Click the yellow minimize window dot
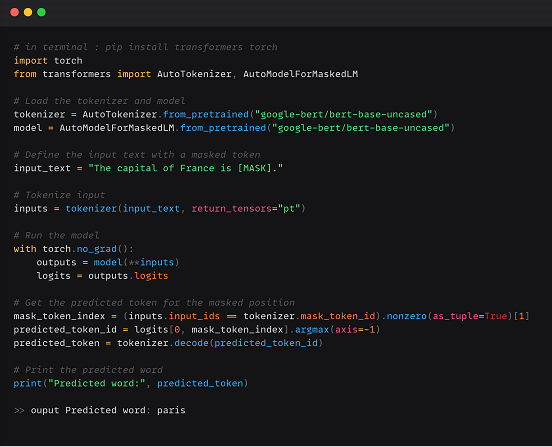Viewport: 552px width, 447px height. [x=28, y=12]
